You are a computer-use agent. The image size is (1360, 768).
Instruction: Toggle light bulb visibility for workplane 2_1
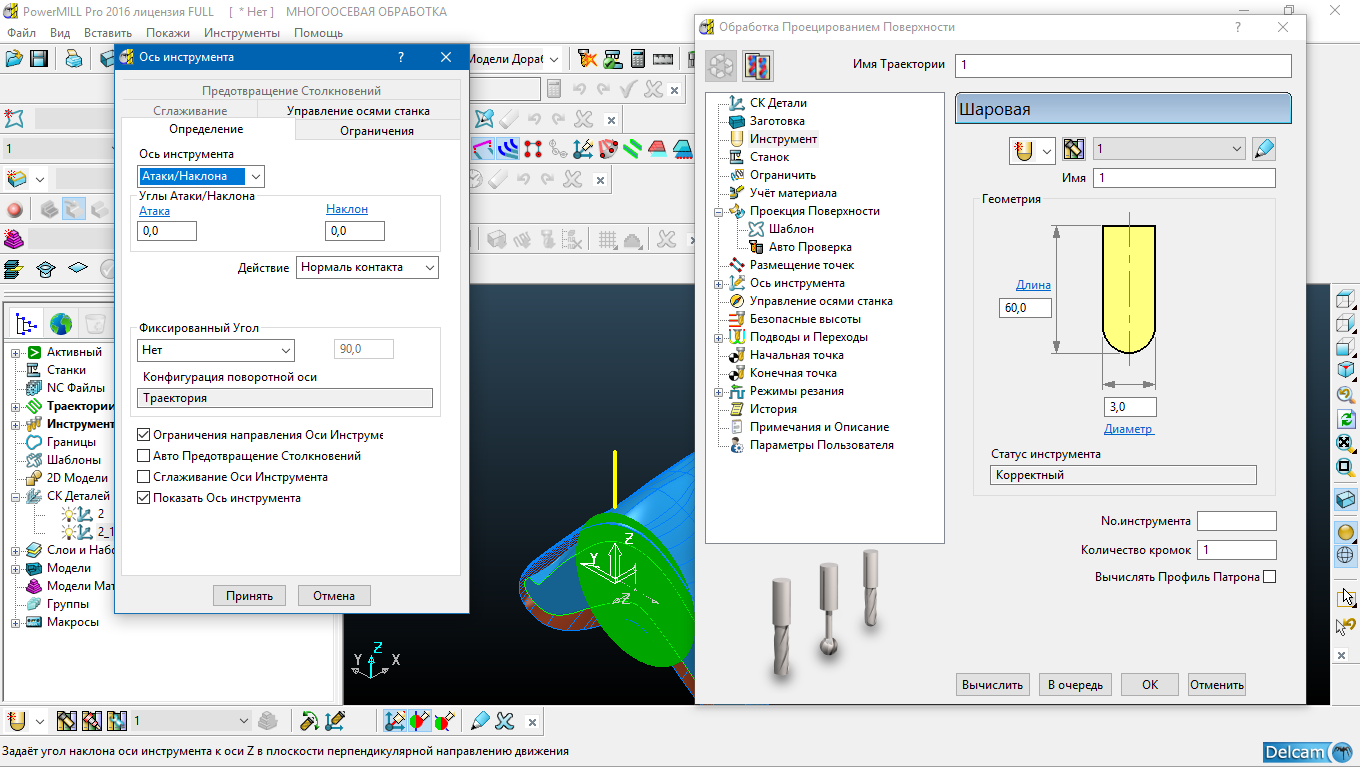[x=70, y=532]
